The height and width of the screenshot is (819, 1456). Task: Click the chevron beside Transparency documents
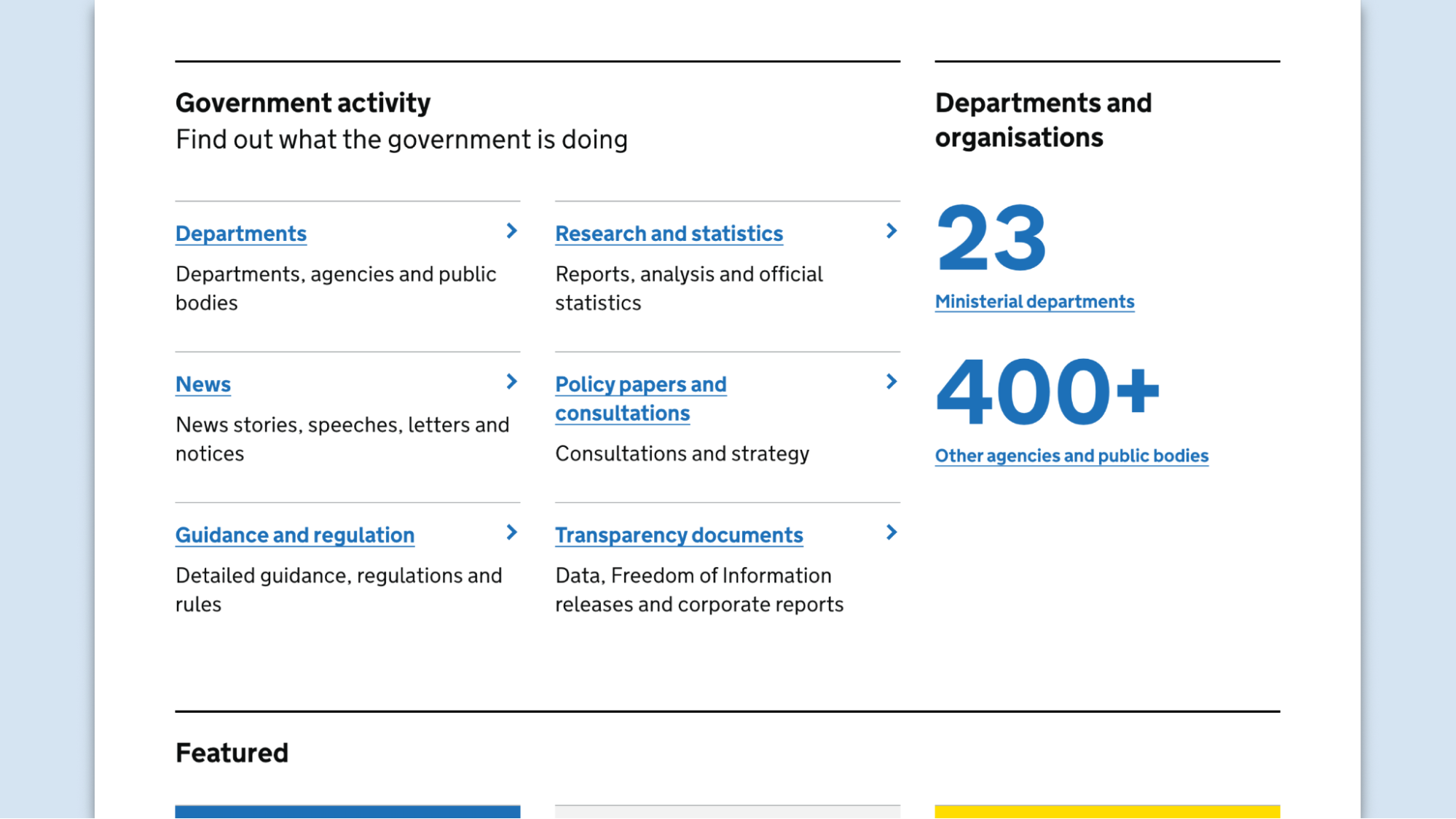point(892,532)
